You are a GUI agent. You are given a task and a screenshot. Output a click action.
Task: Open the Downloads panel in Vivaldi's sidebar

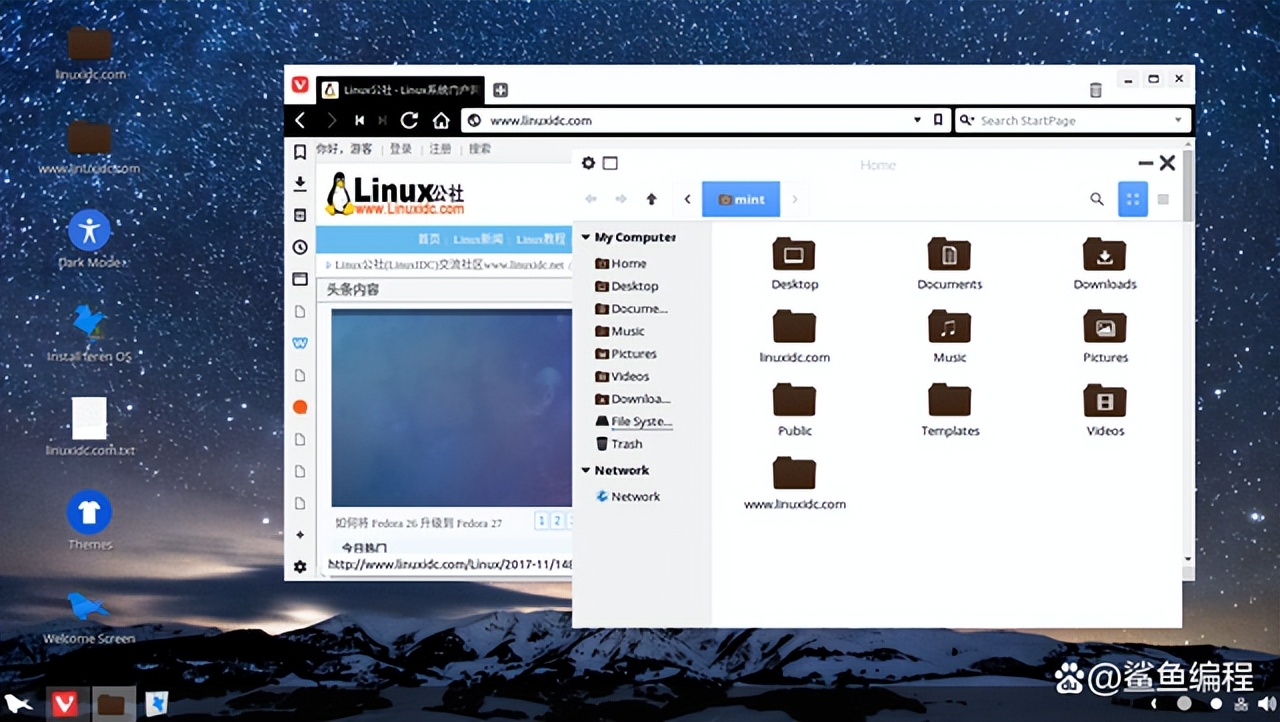(299, 184)
